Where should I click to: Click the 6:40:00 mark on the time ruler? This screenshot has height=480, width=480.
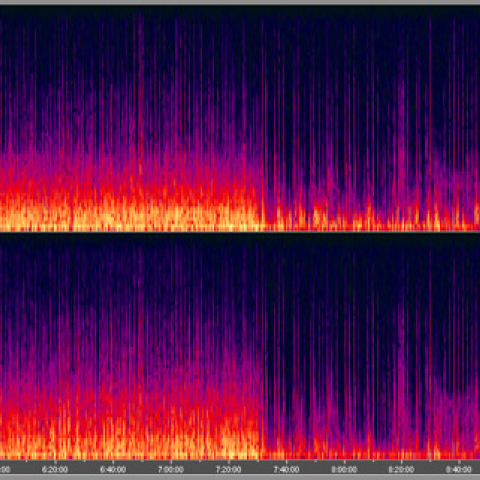[113, 469]
